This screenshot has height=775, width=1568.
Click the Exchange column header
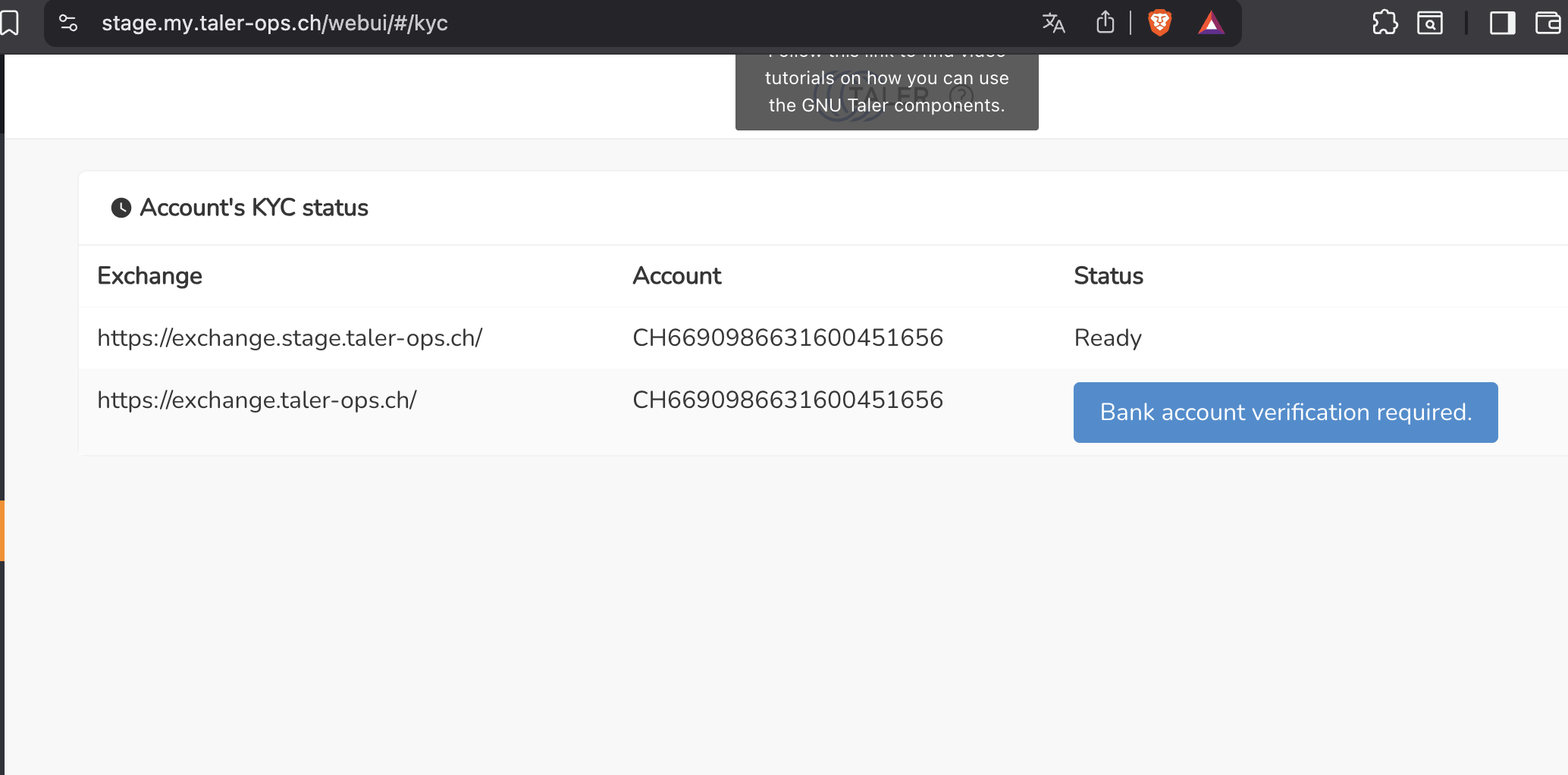150,276
